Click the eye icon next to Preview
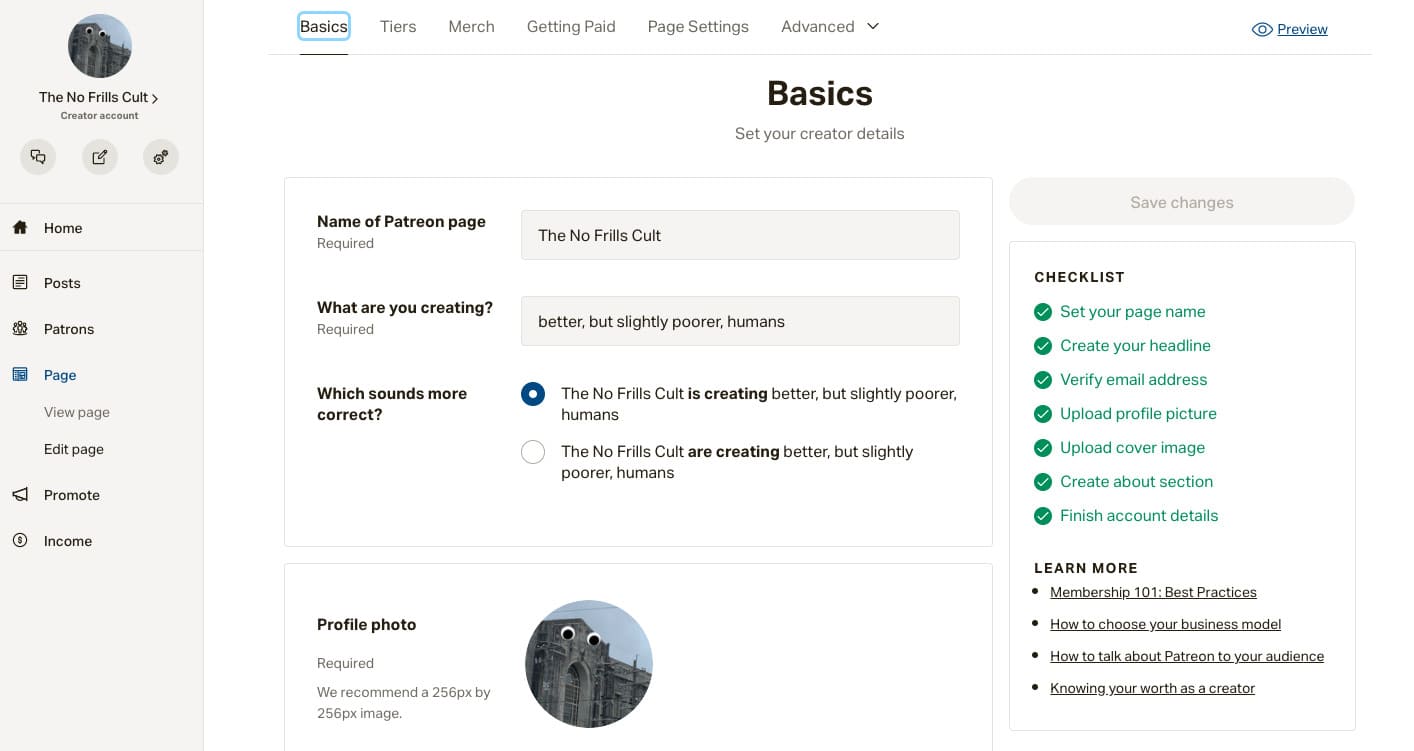 click(x=1262, y=30)
